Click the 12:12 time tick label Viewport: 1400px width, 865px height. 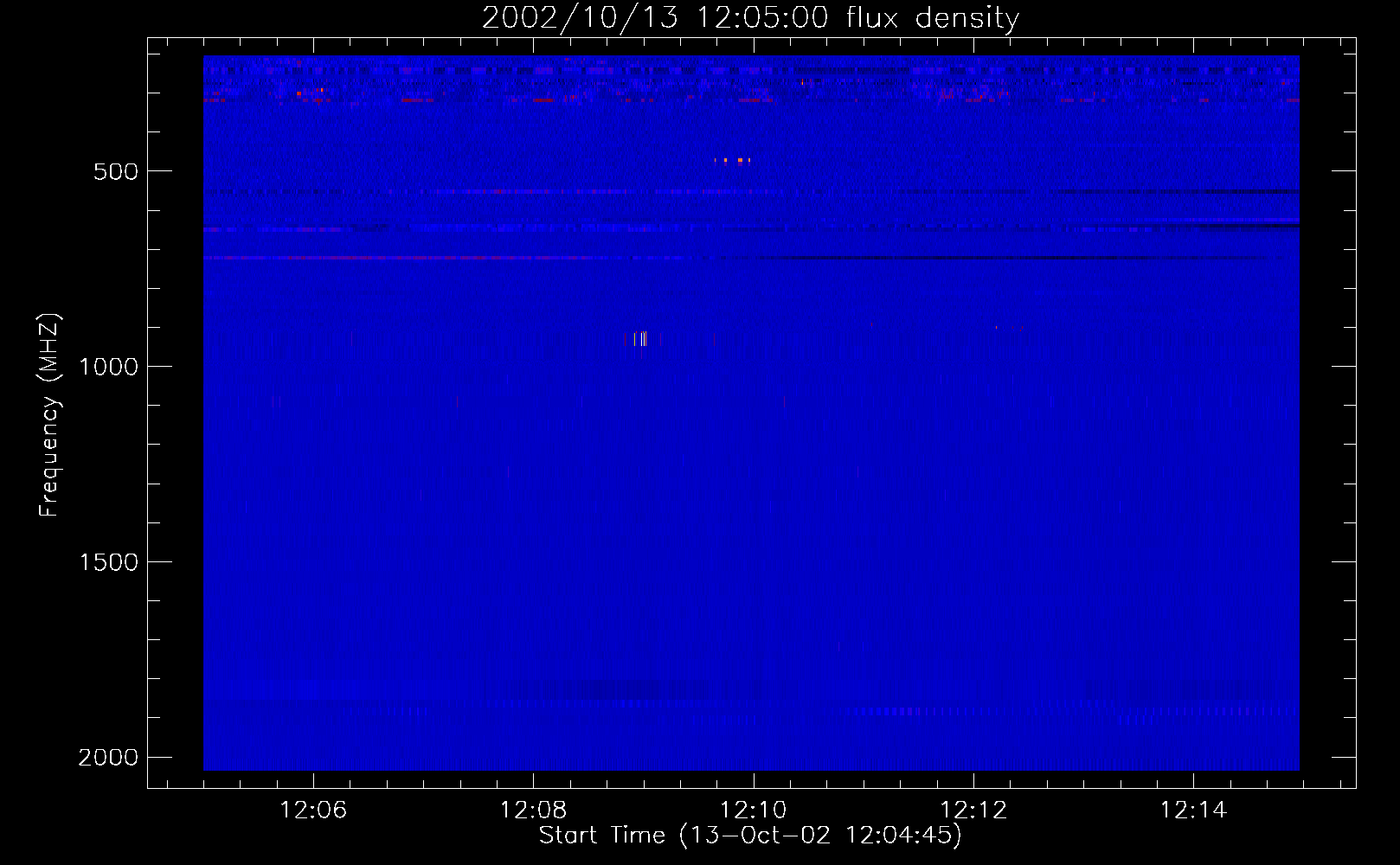point(973,810)
